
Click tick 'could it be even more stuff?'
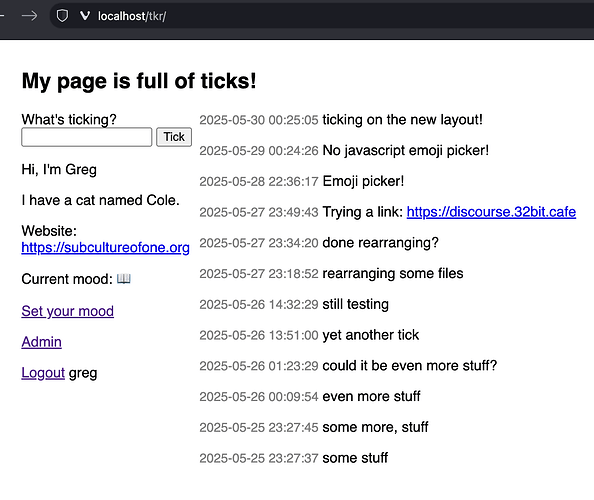pyautogui.click(x=410, y=366)
